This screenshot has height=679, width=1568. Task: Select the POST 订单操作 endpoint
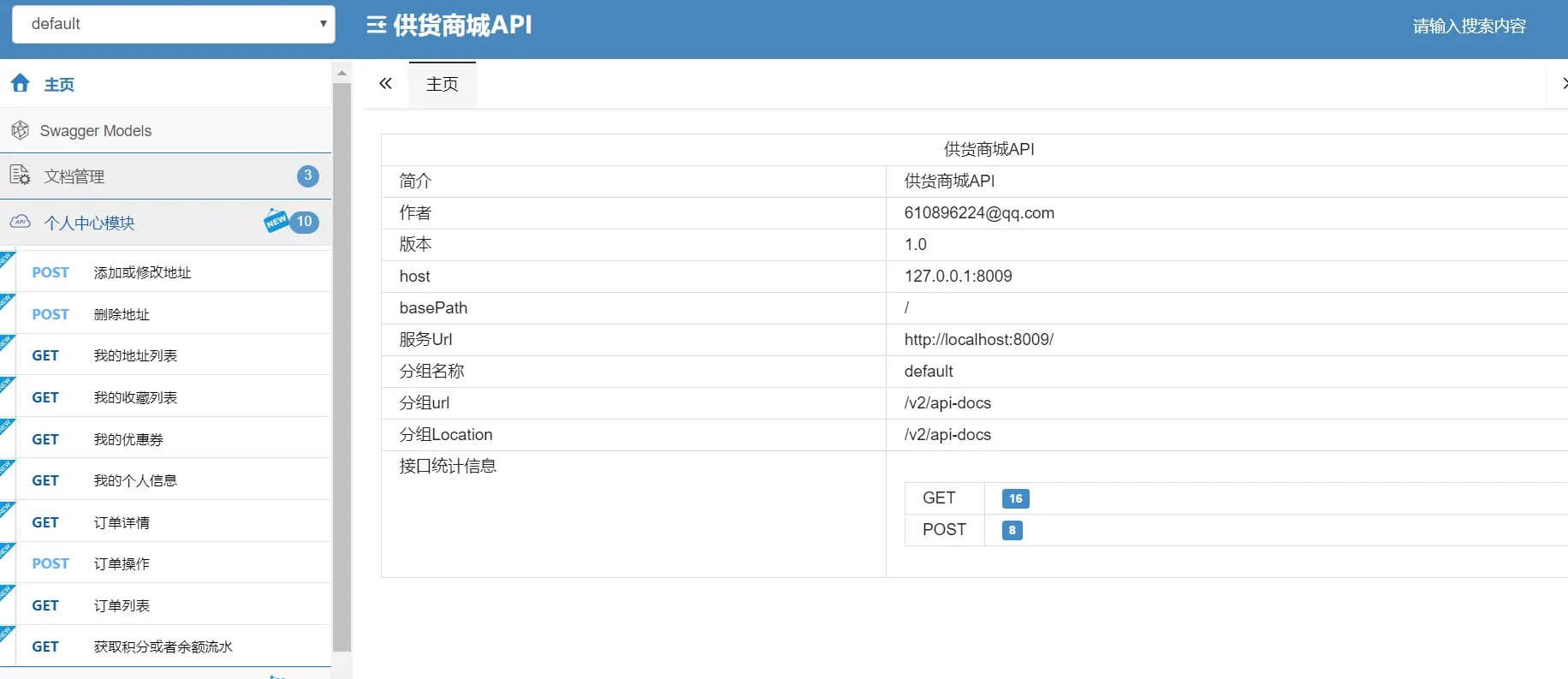(x=122, y=563)
